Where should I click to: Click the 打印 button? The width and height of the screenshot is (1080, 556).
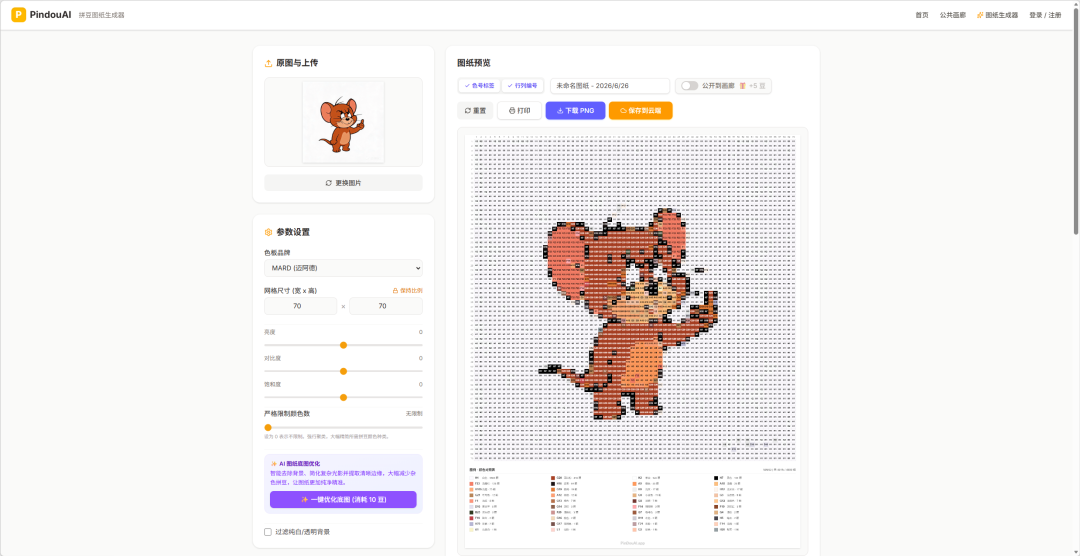tap(519, 110)
